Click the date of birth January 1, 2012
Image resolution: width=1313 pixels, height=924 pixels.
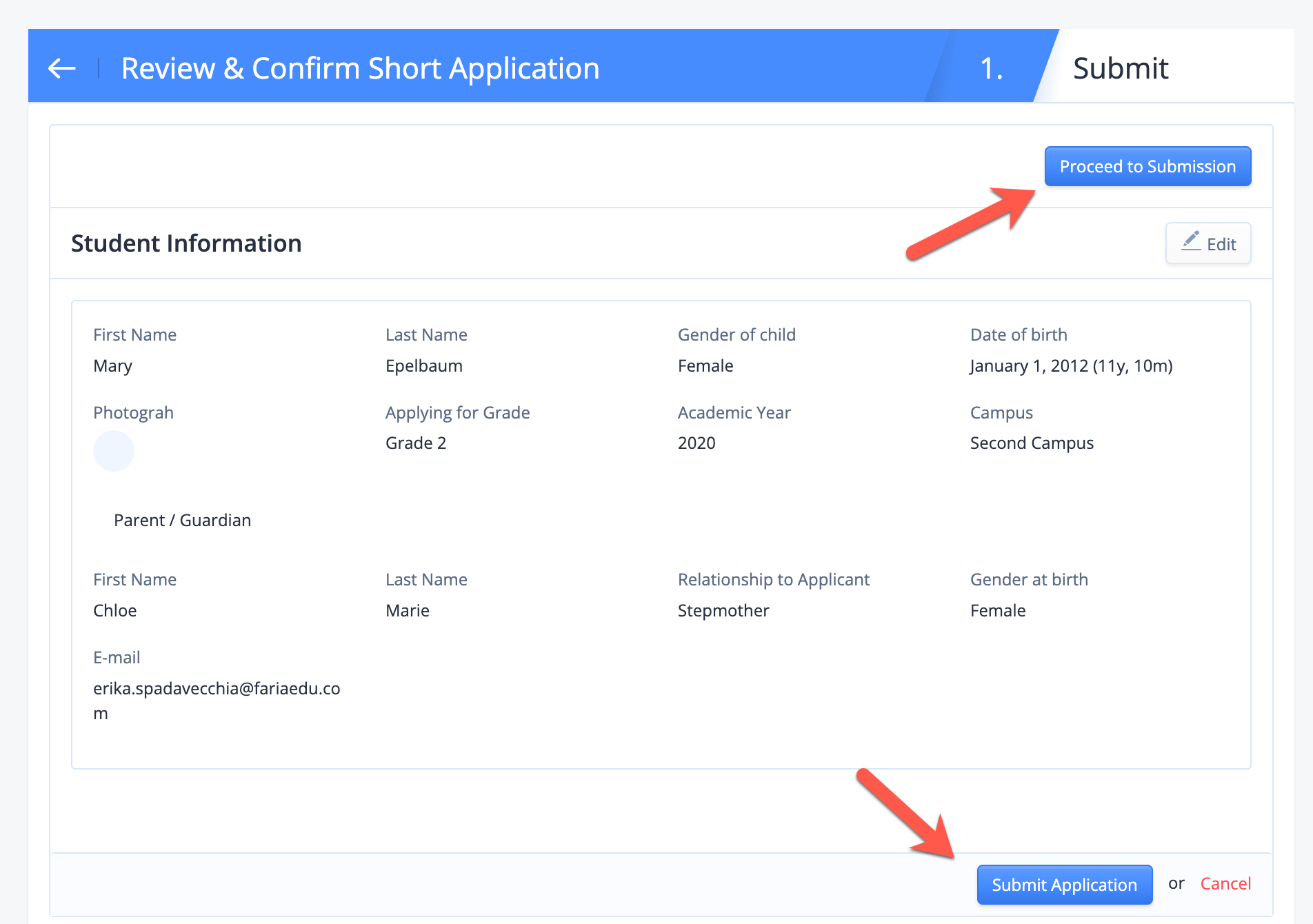[1071, 365]
